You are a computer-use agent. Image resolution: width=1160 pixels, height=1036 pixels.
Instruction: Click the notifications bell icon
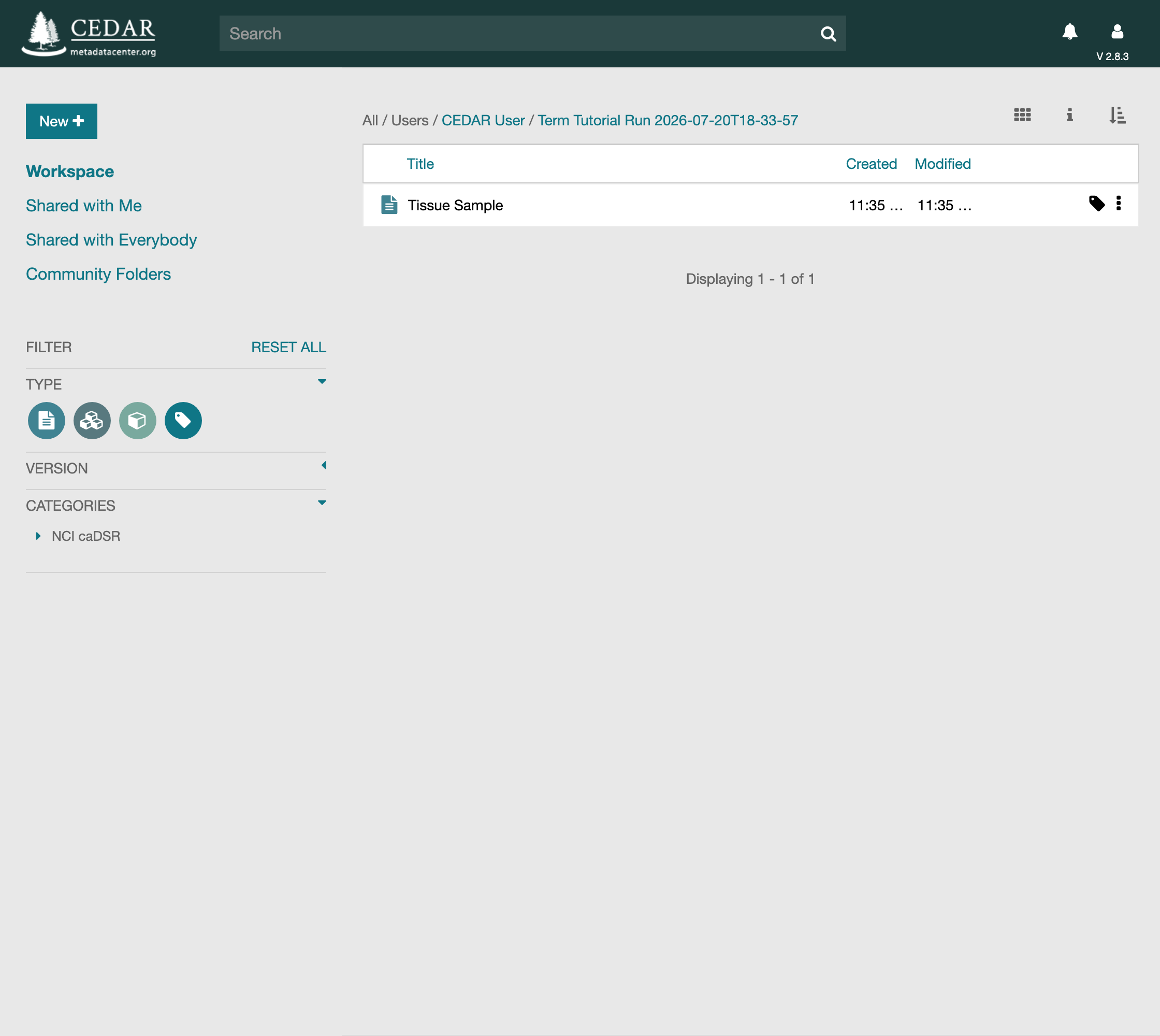click(x=1069, y=32)
